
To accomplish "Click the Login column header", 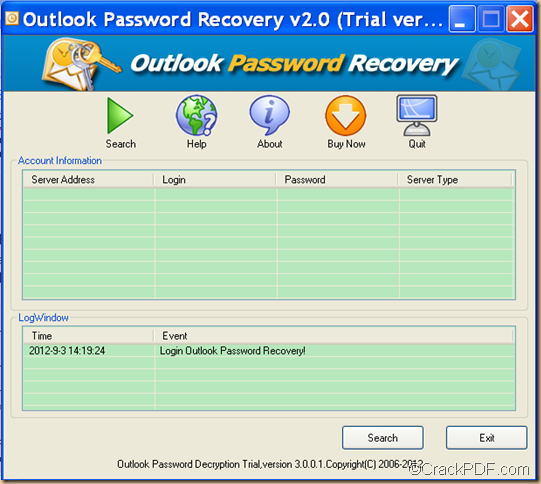I will point(215,180).
